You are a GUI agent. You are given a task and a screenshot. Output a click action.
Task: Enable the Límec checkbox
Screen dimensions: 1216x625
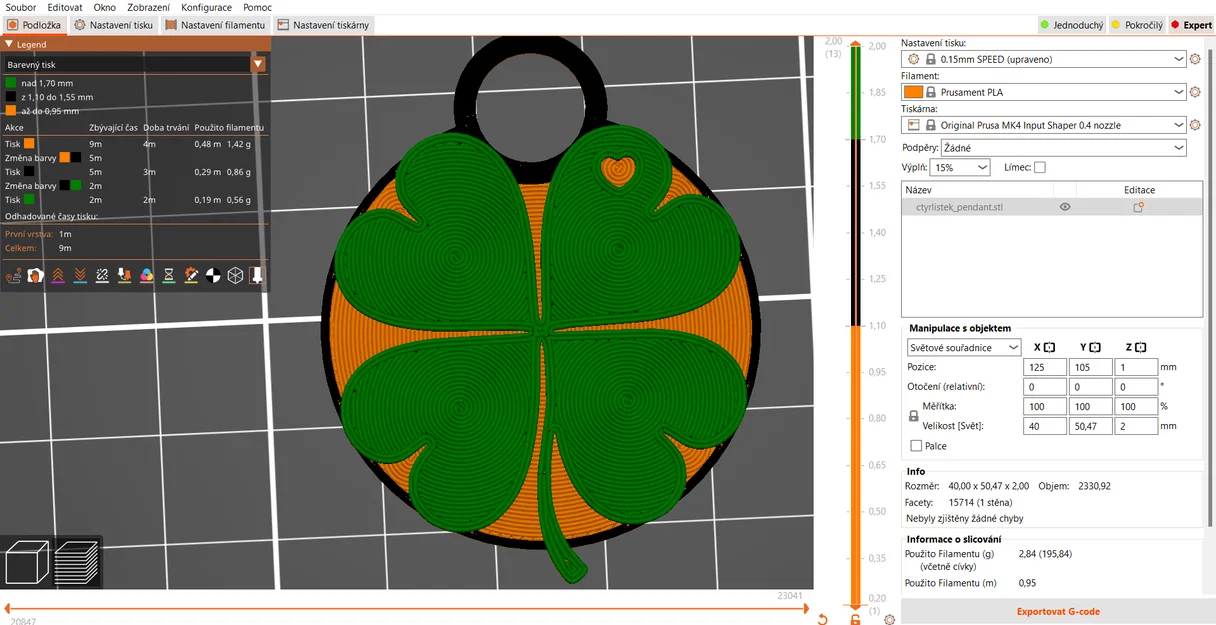[x=1039, y=167]
